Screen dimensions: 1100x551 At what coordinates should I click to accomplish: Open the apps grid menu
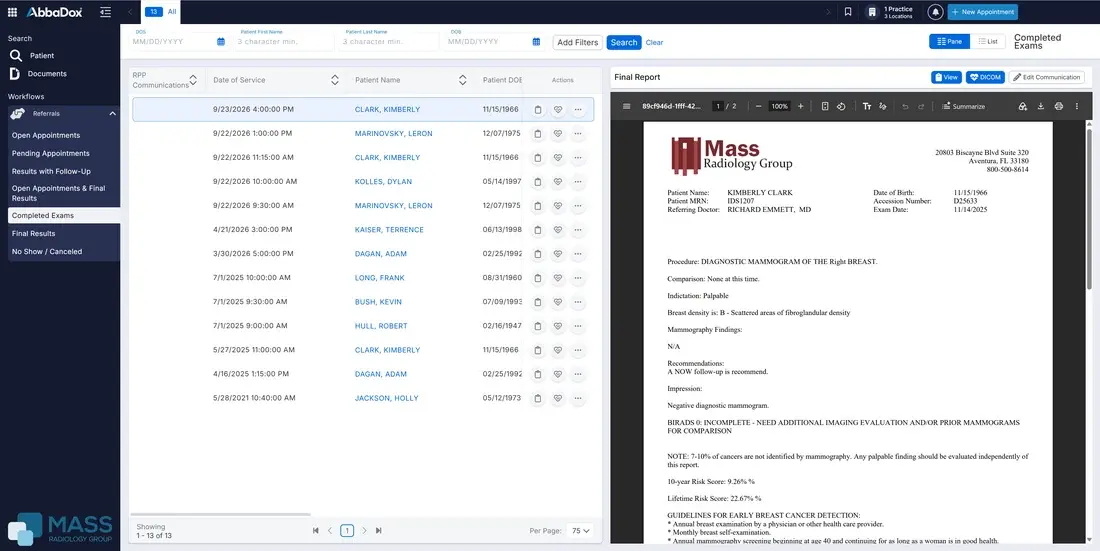pos(12,12)
